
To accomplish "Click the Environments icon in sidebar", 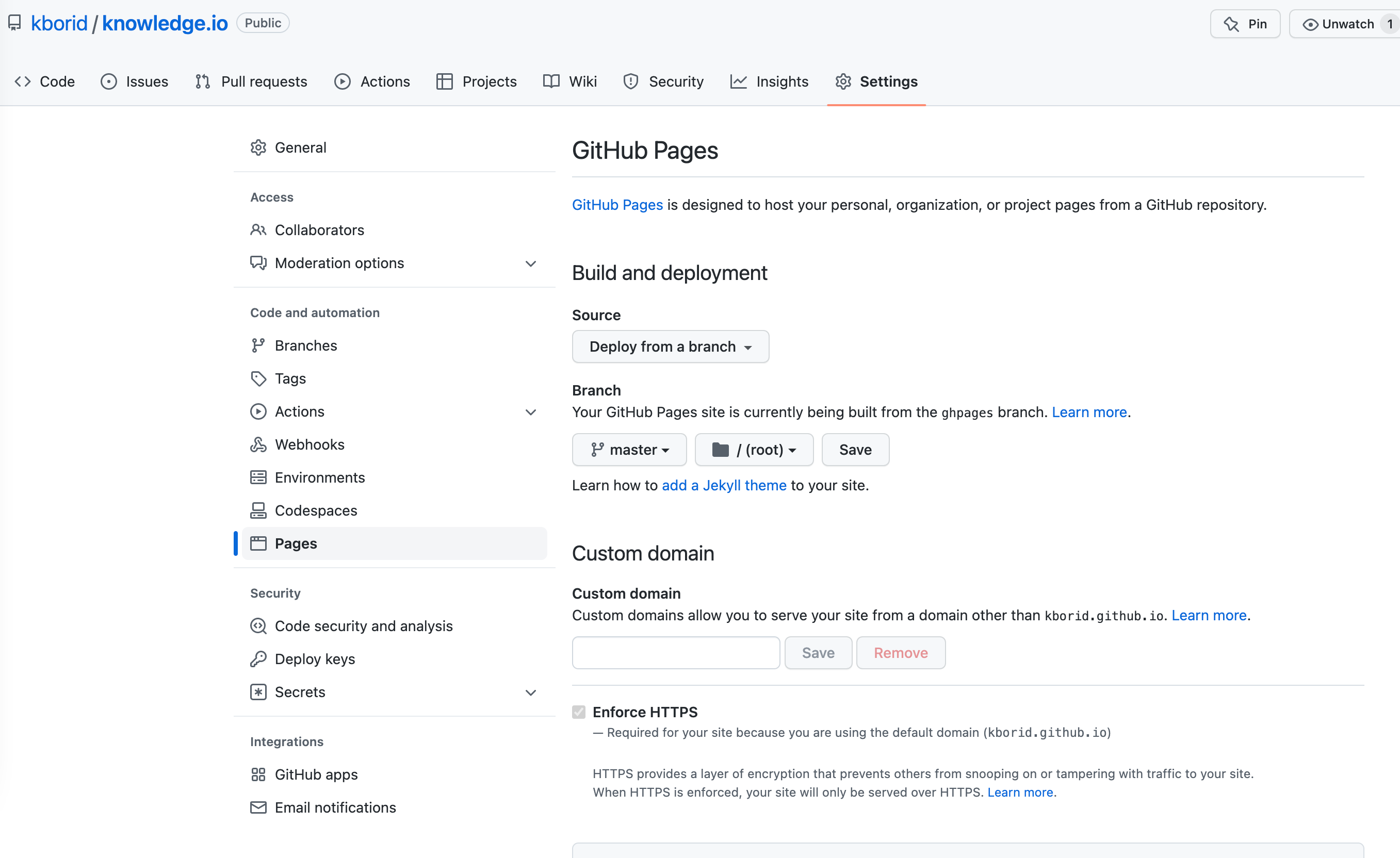I will coord(258,477).
